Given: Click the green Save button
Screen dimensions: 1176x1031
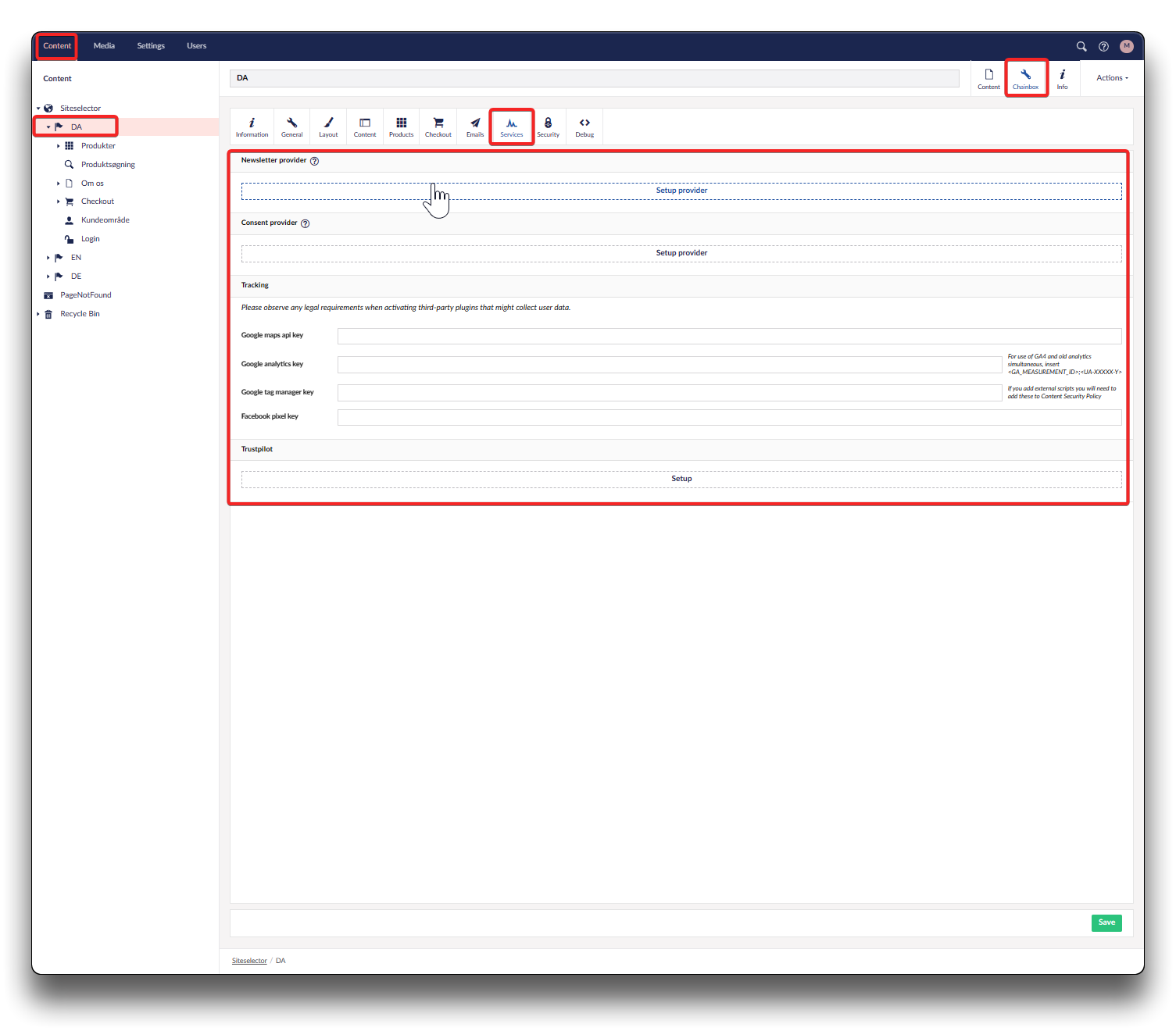Looking at the screenshot, I should [1106, 922].
